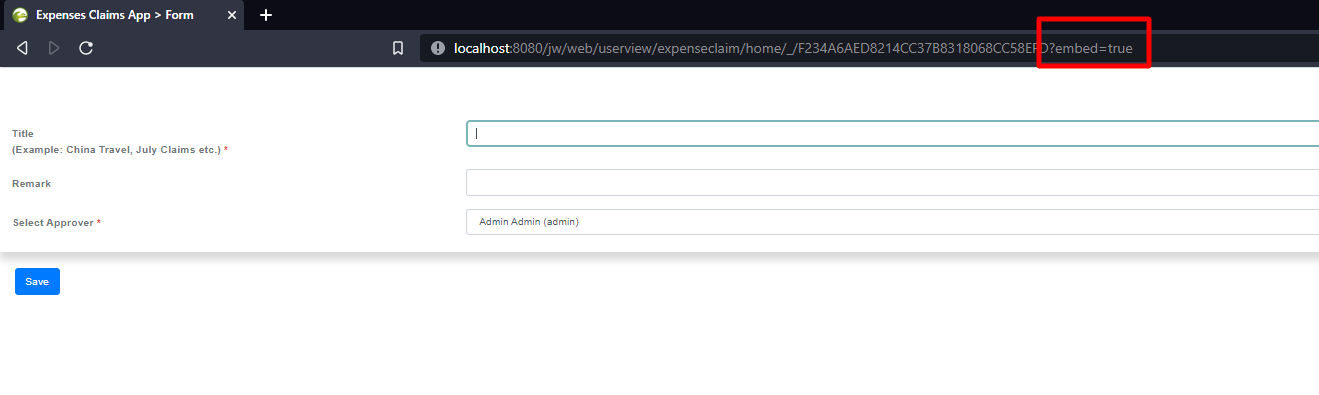The width and height of the screenshot is (1319, 395).
Task: Save the expense claim form
Action: 37,282
